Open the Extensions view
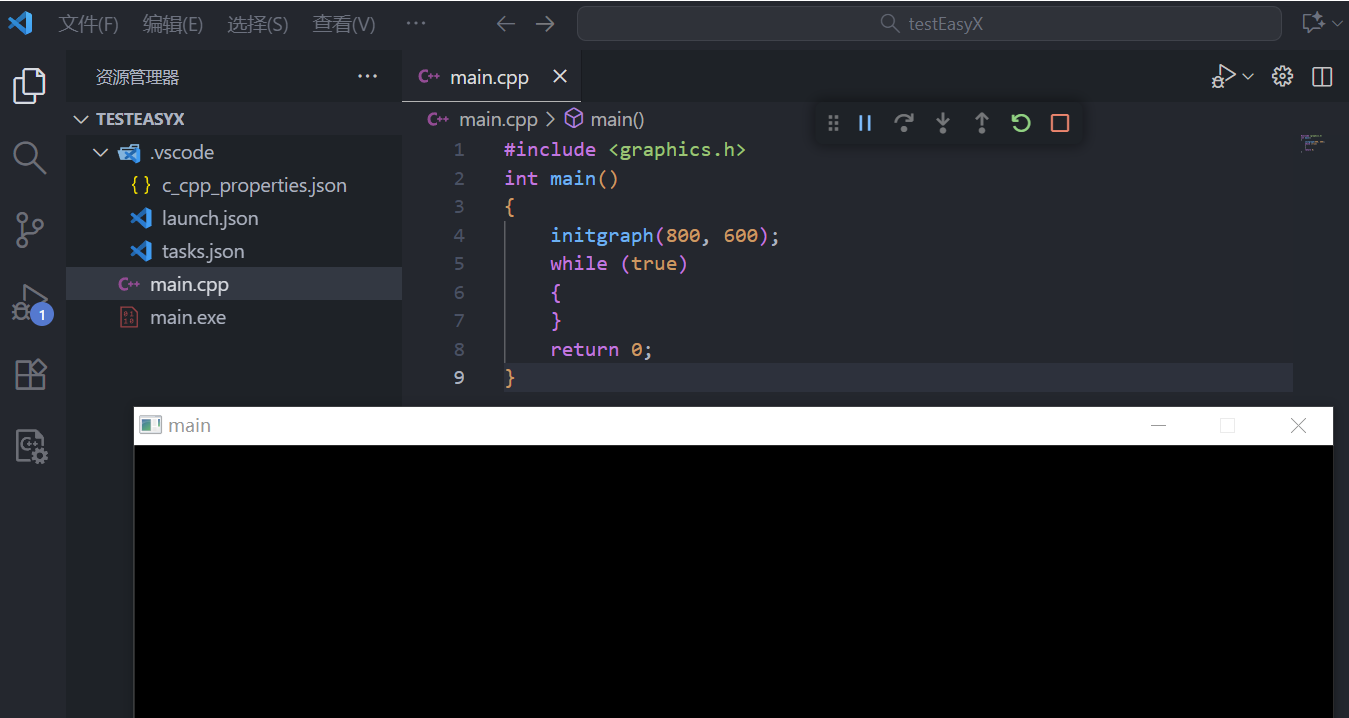 point(30,375)
